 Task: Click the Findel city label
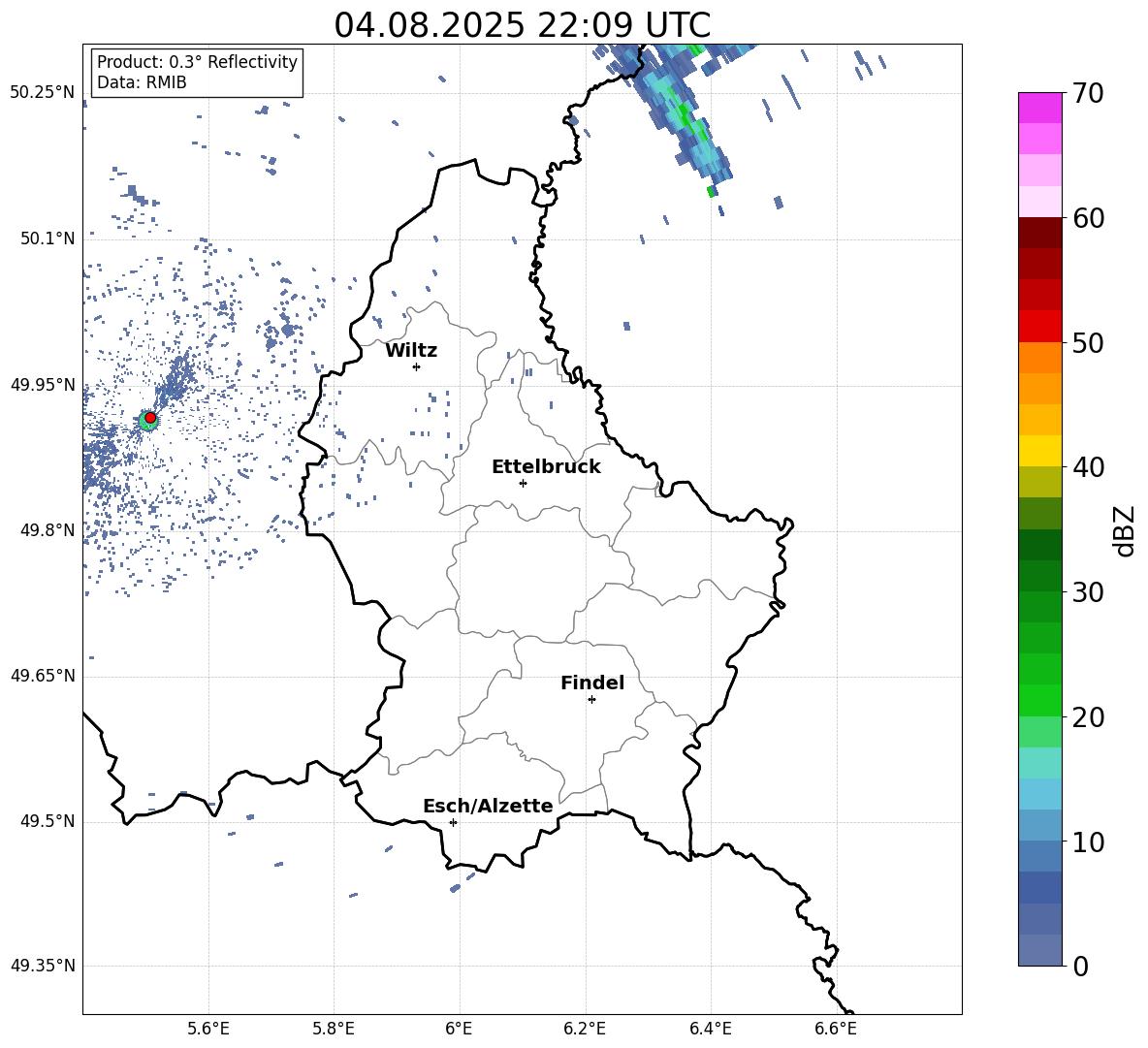(x=592, y=683)
